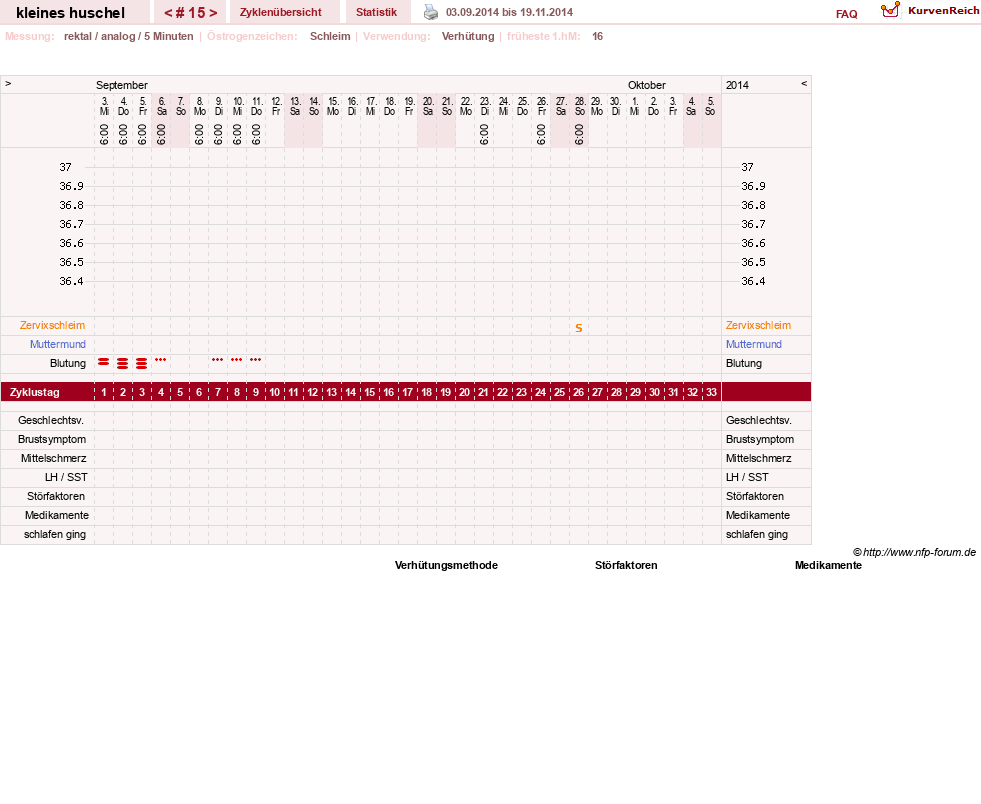Click the spotting dots on cycle day 7
Screen dimensions: 981x804
218,360
